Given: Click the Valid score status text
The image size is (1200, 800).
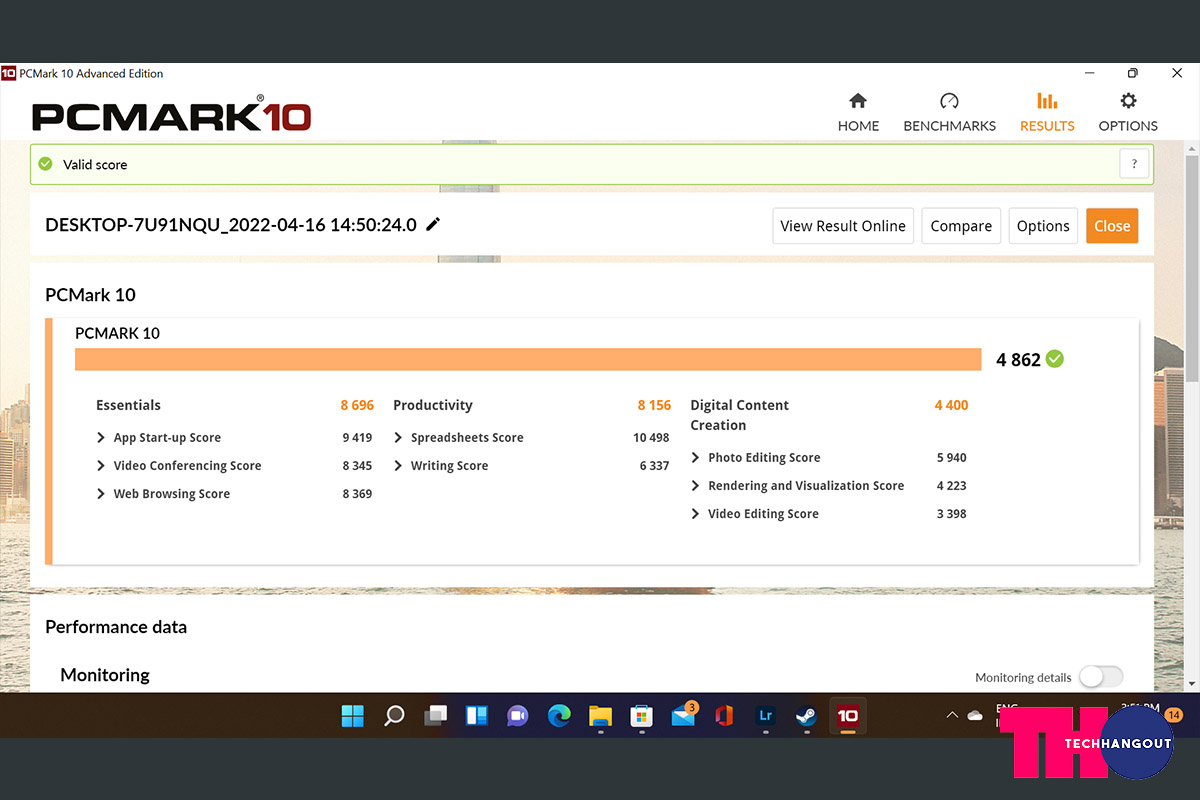Looking at the screenshot, I should [95, 164].
